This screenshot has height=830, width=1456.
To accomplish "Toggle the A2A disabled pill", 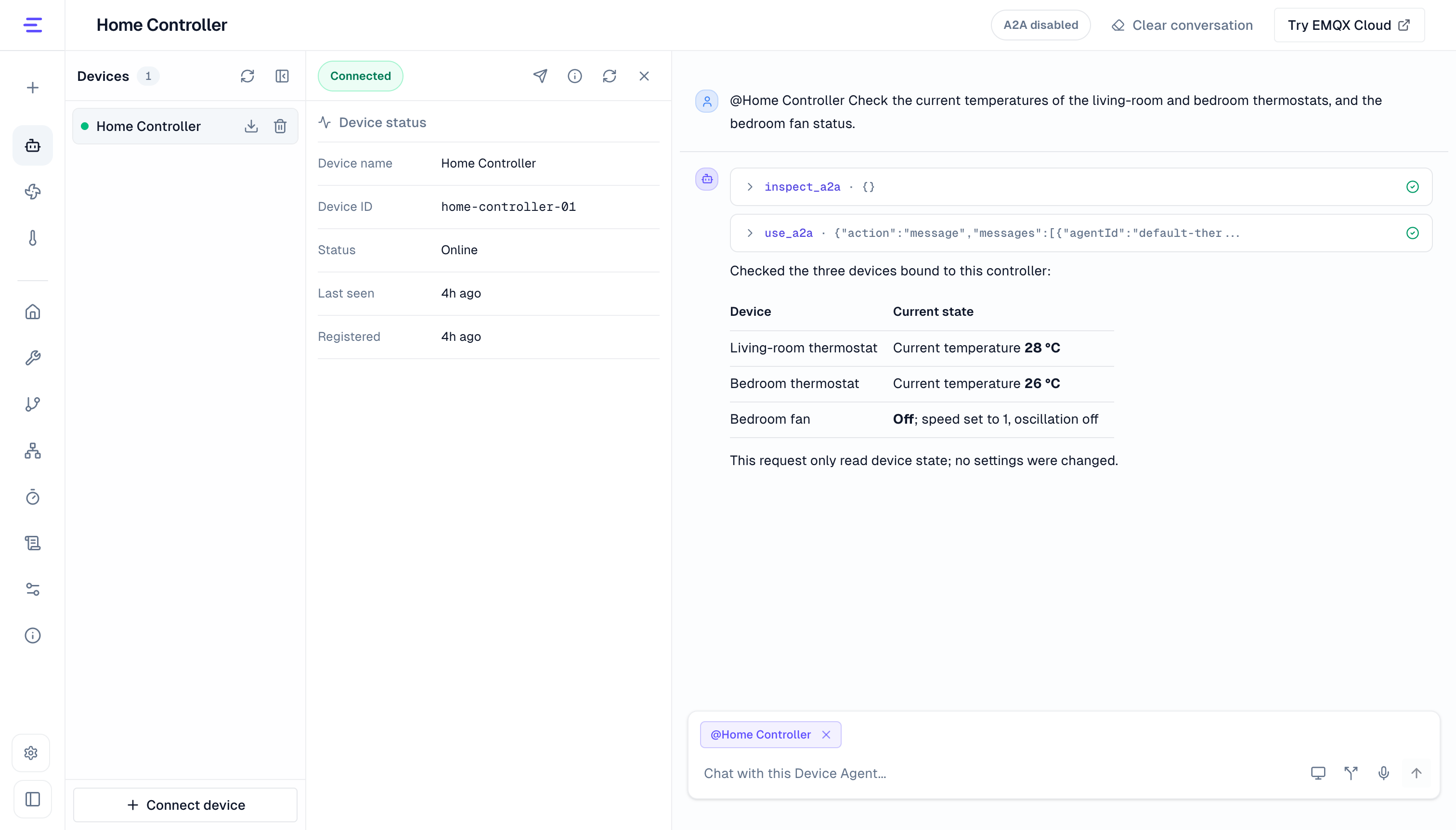I will (1040, 25).
